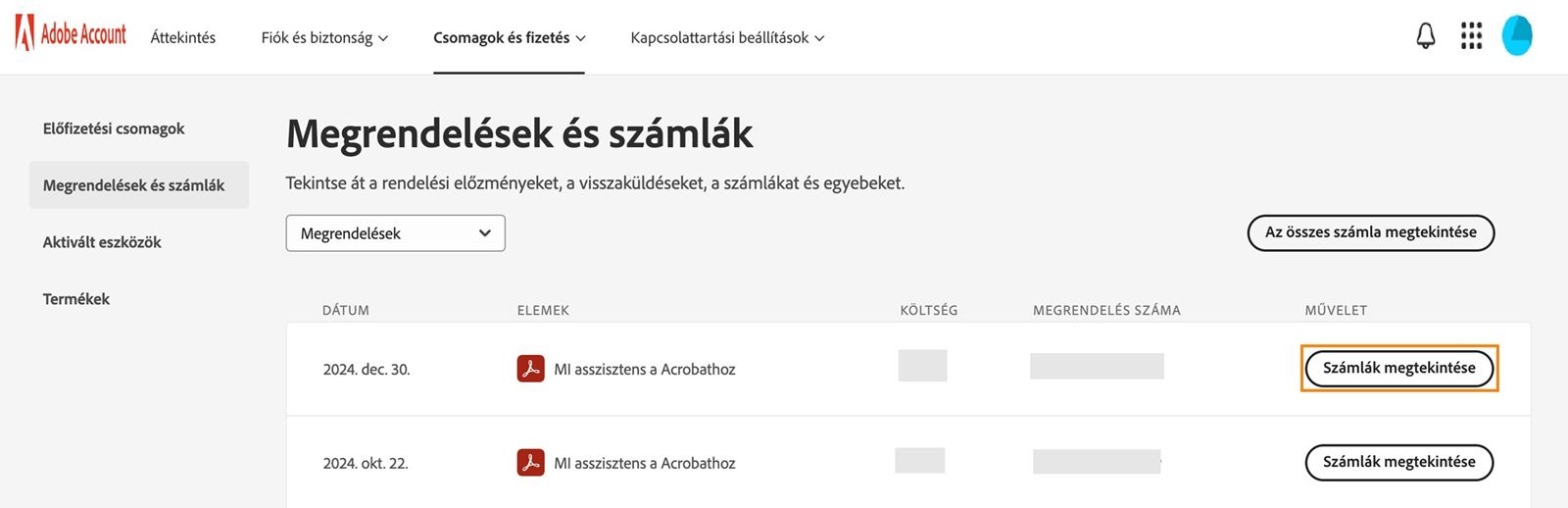This screenshot has width=1568, height=508.
Task: Click Acrobat icon in 2024. okt. 22. row
Action: tap(530, 463)
